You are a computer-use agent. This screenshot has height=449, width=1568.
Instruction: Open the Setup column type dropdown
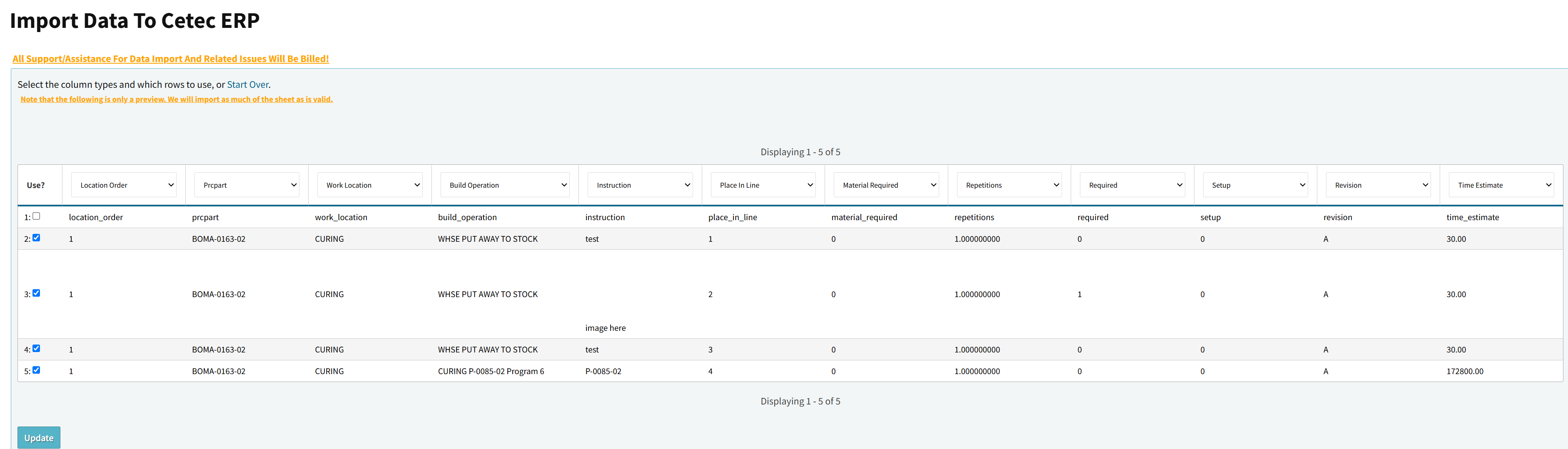[1255, 185]
